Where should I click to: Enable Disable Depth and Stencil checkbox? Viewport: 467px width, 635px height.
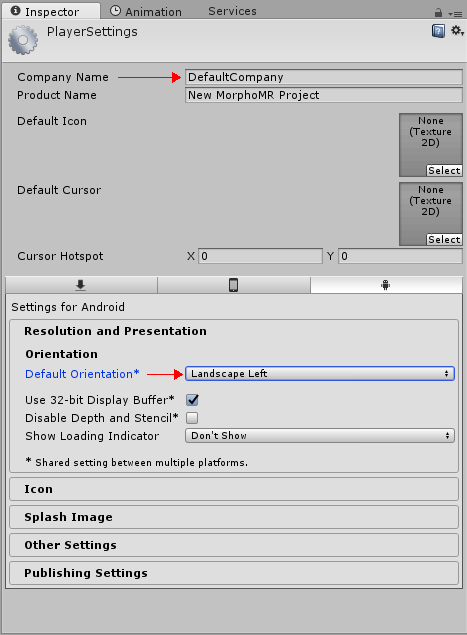(x=192, y=418)
